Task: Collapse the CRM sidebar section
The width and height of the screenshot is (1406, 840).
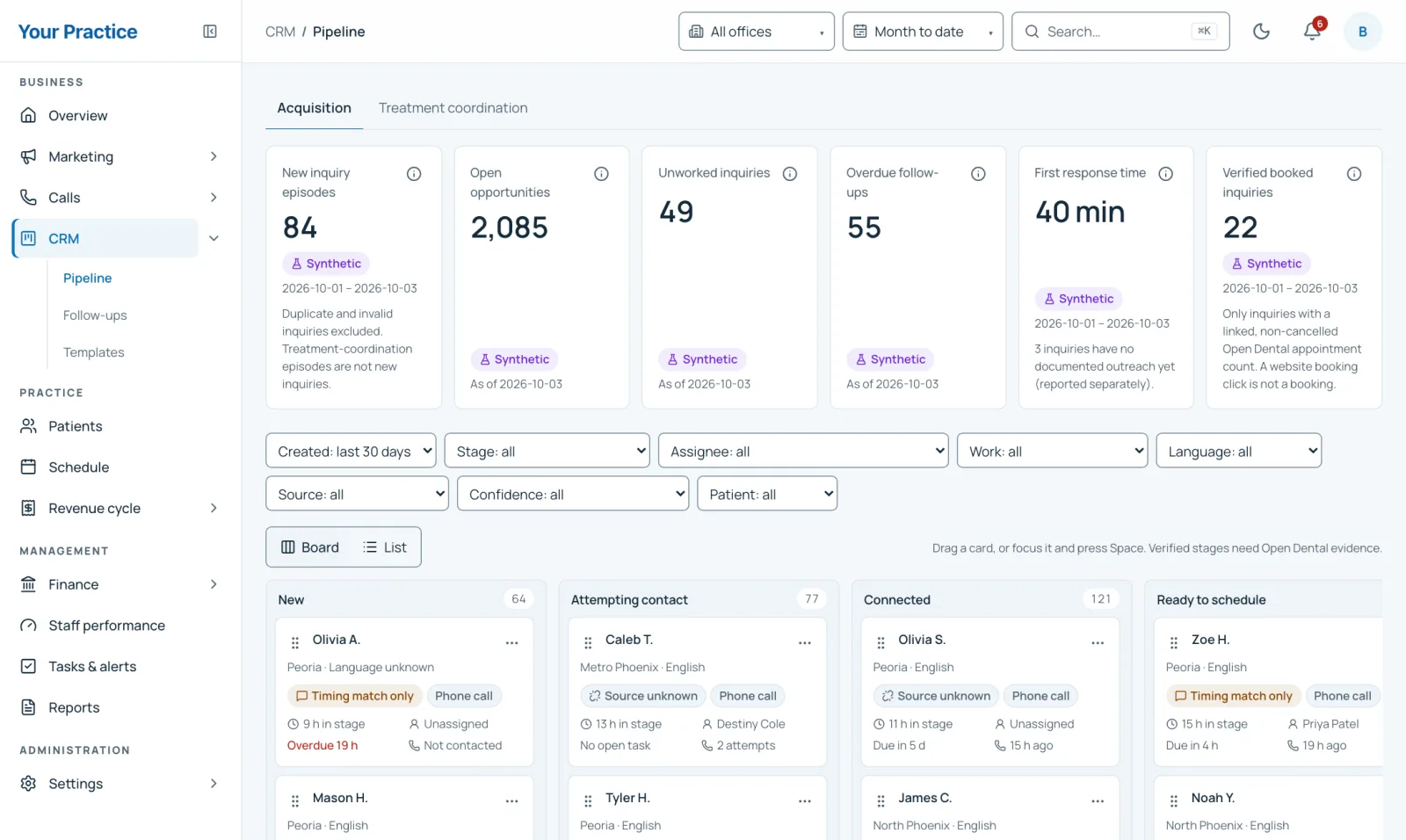Action: [x=214, y=239]
